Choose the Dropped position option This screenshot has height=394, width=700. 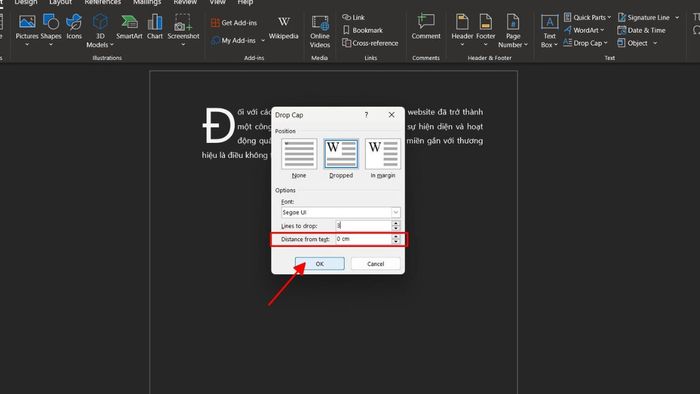(x=341, y=158)
